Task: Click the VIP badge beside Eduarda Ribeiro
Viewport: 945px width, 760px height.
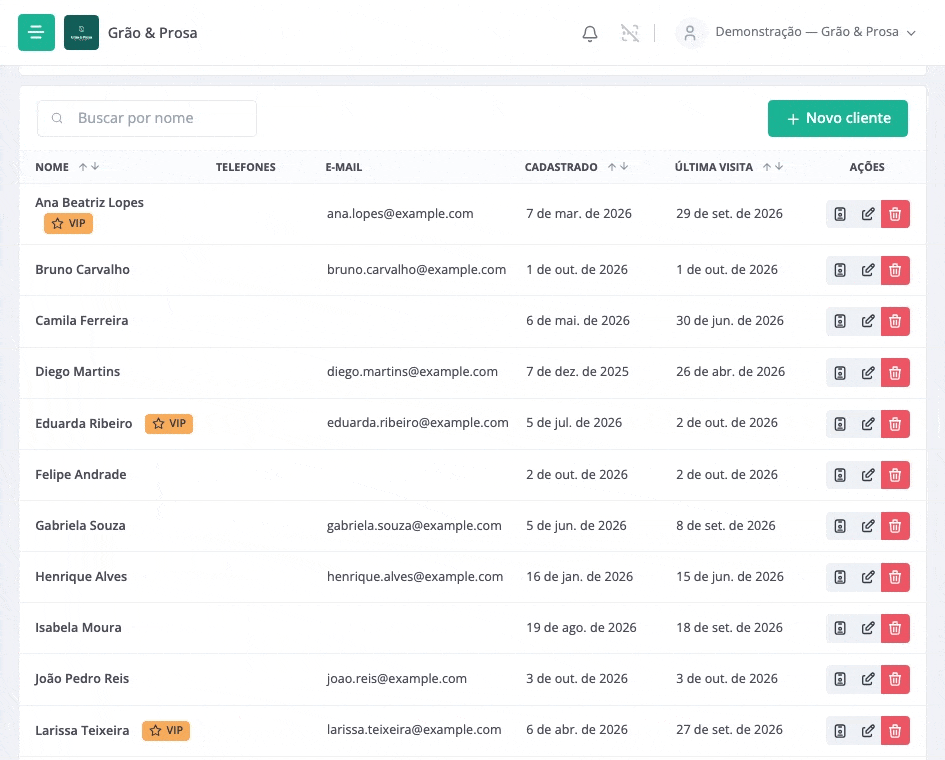Action: 169,424
